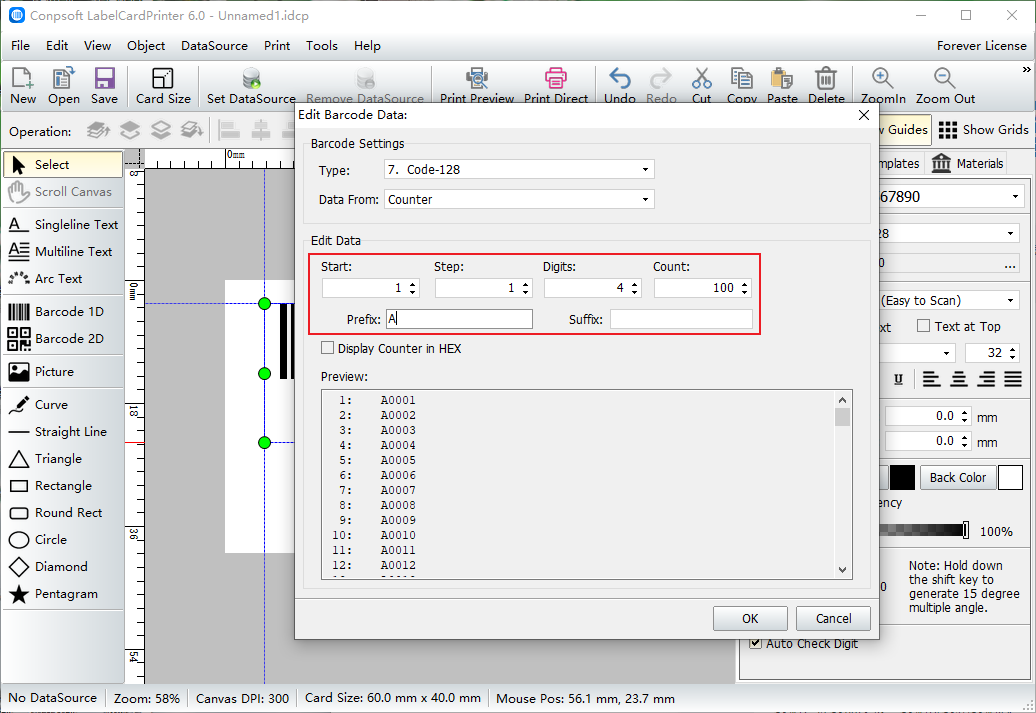The height and width of the screenshot is (713, 1036).
Task: Select the Straight Line tool
Action: click(x=63, y=432)
